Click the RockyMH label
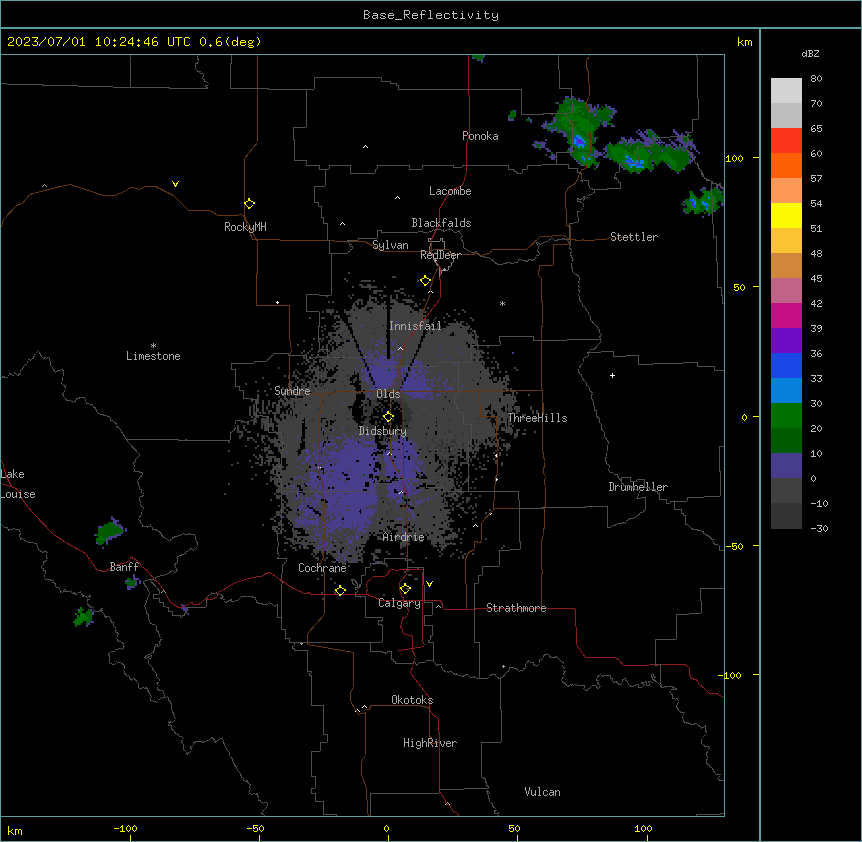 tap(245, 227)
